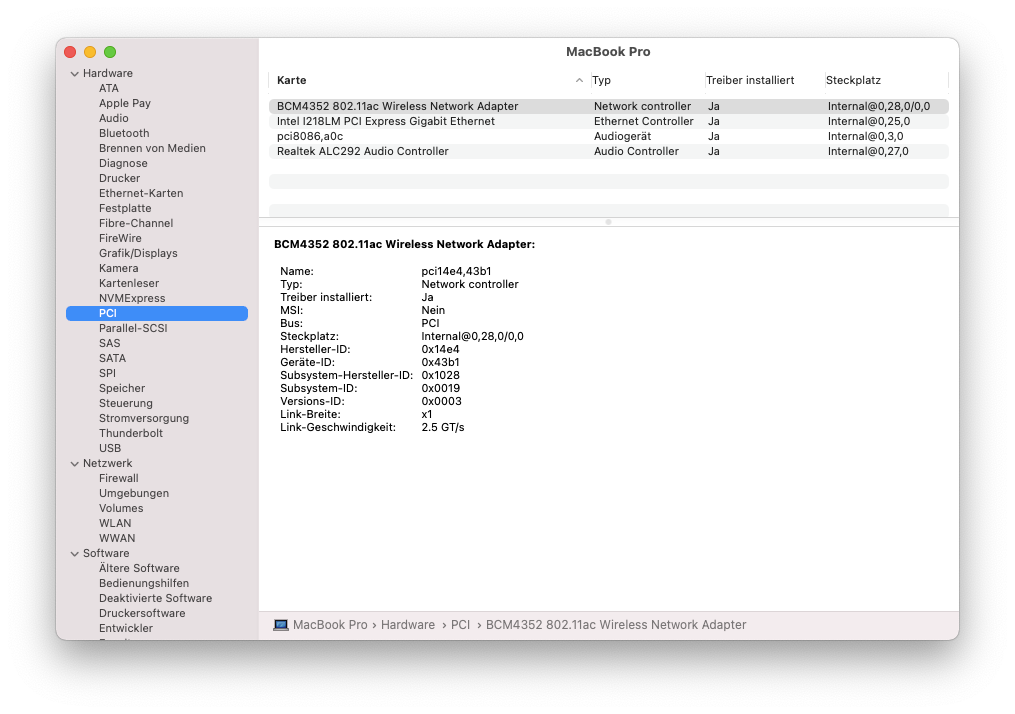Select SPI in the sidebar

tap(107, 373)
